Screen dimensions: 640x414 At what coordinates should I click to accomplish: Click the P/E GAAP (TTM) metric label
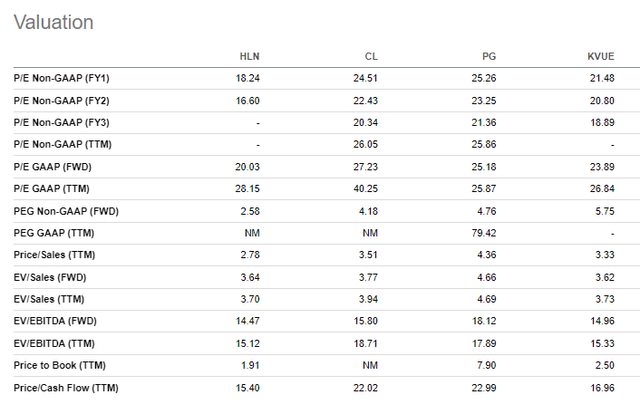[53, 190]
